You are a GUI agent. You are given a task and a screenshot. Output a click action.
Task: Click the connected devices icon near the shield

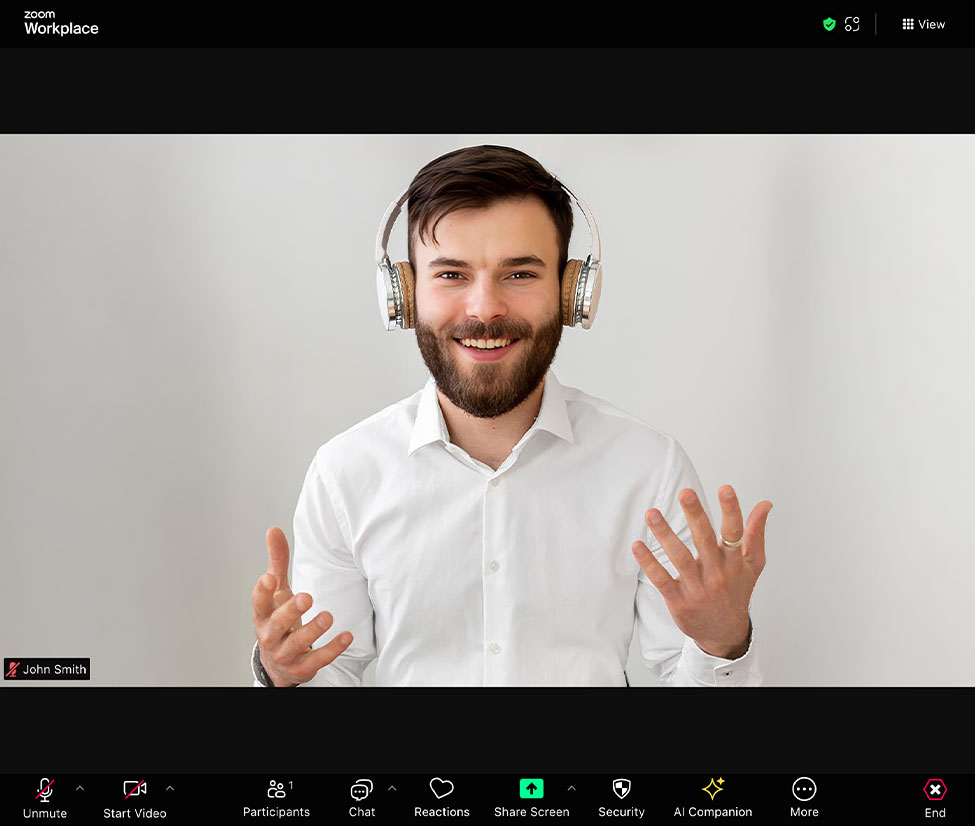coord(852,23)
